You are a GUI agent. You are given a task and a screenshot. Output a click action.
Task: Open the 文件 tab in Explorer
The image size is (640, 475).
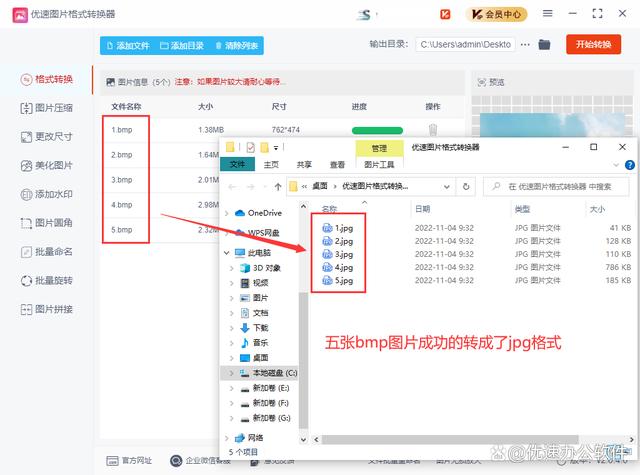coord(237,164)
